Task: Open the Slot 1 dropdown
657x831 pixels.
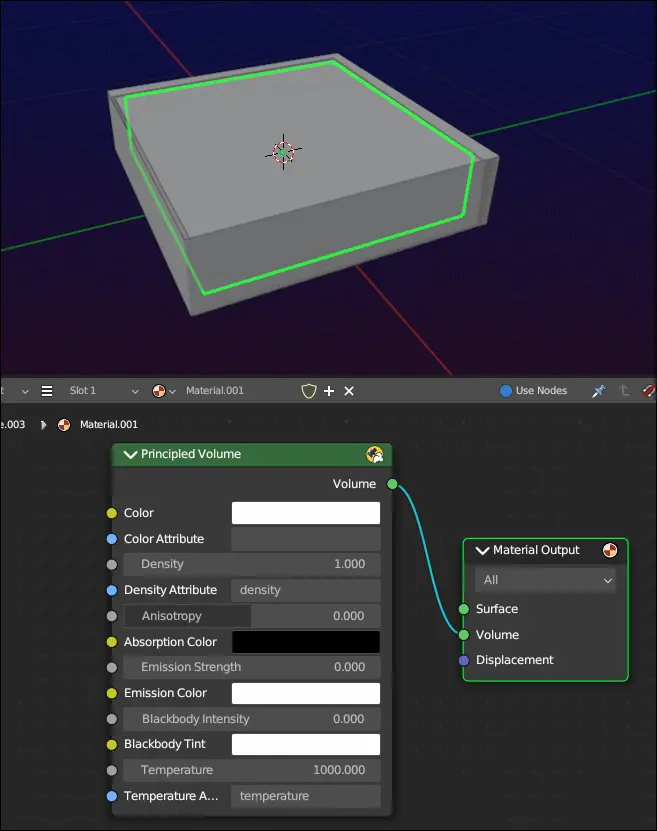Action: click(103, 391)
